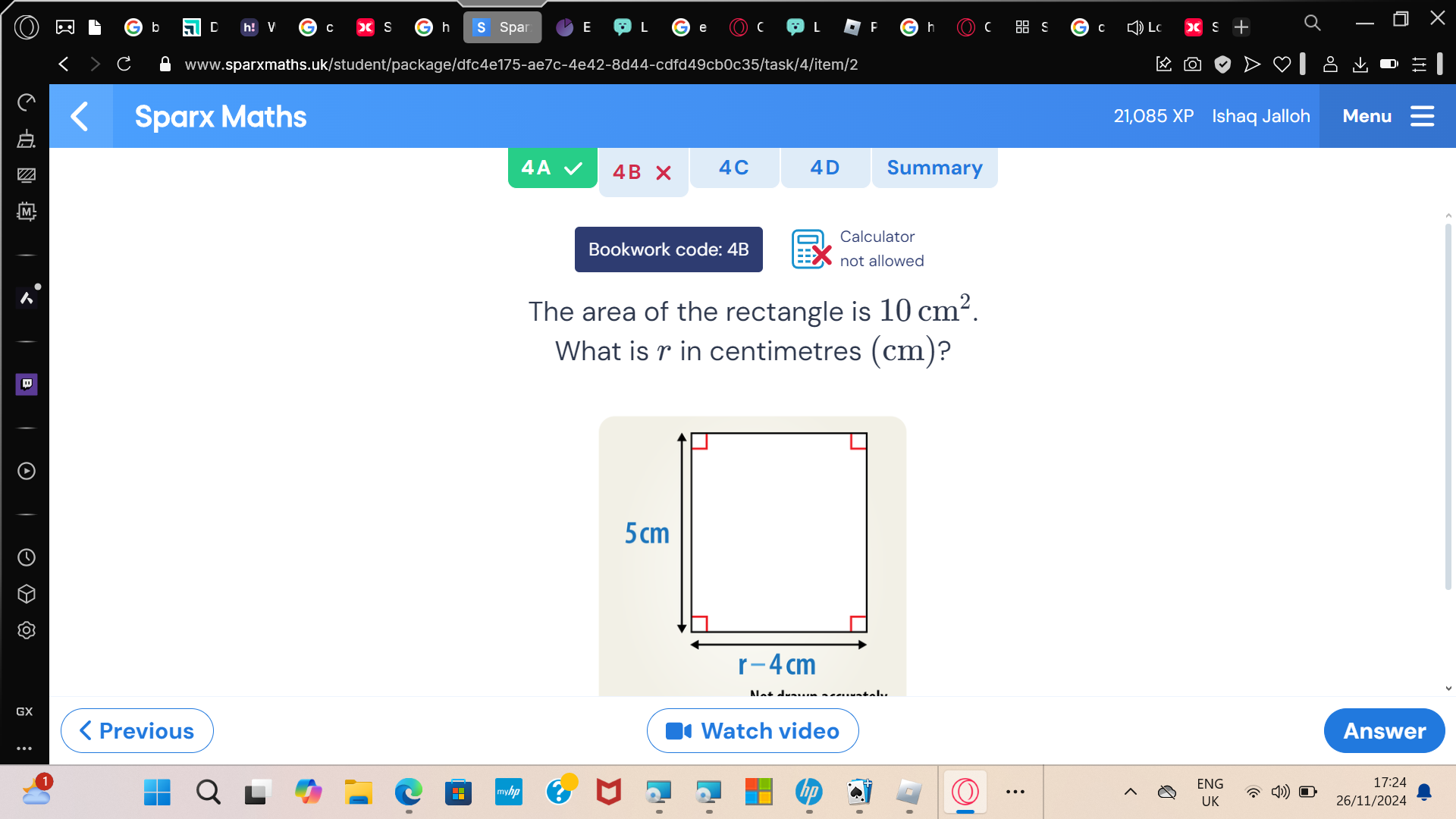The width and height of the screenshot is (1456, 819).
Task: Click the calculator not allowed icon
Action: click(x=811, y=249)
